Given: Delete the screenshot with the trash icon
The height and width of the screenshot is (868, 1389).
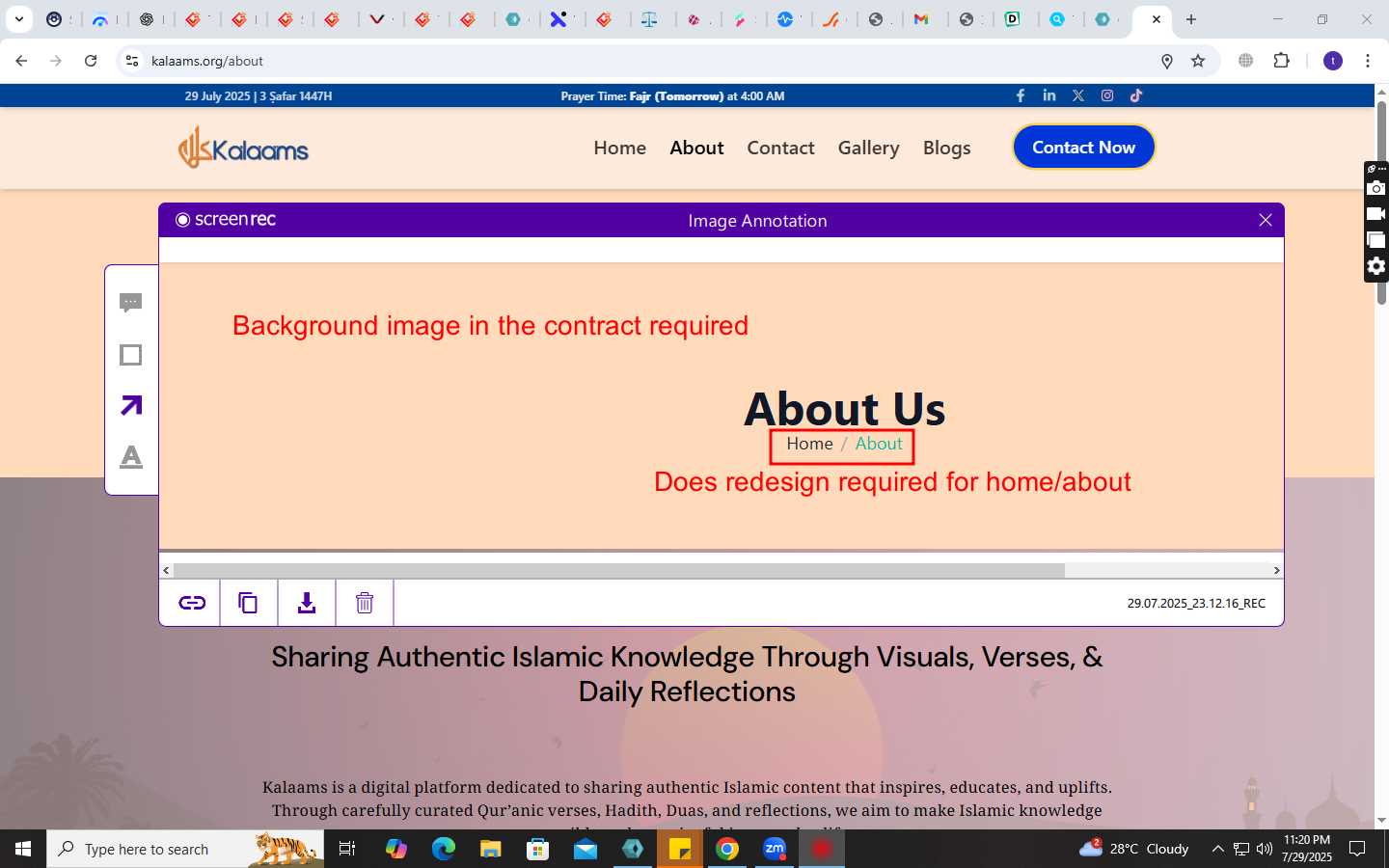Looking at the screenshot, I should point(365,603).
